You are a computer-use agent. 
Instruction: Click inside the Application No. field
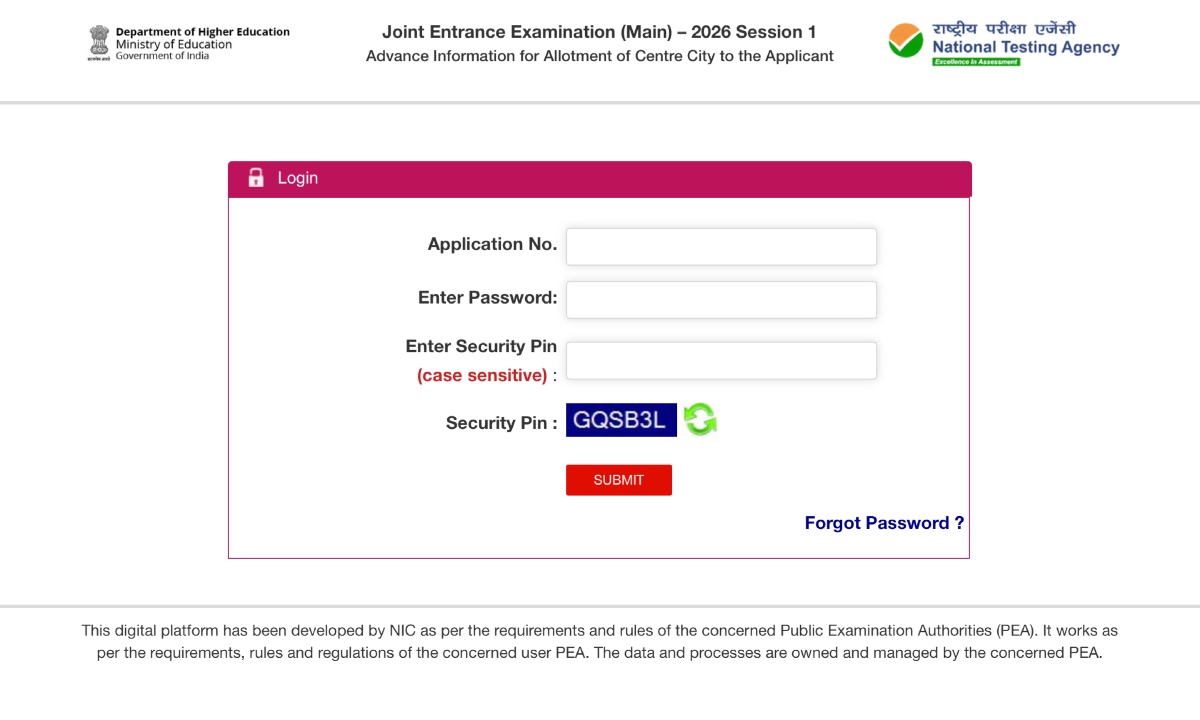(x=720, y=246)
